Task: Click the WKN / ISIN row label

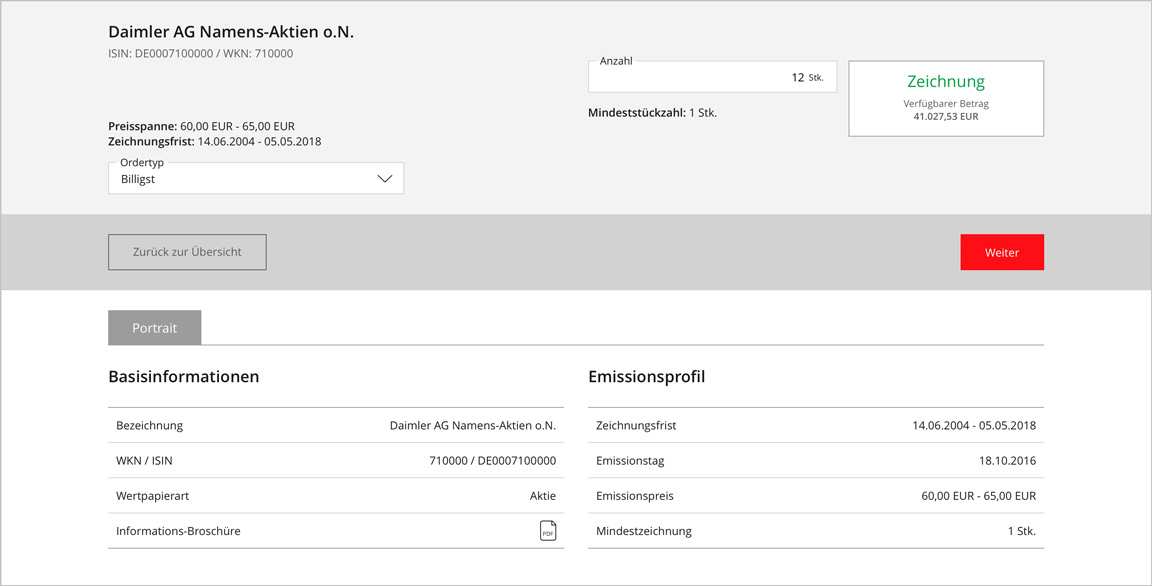Action: [x=144, y=460]
